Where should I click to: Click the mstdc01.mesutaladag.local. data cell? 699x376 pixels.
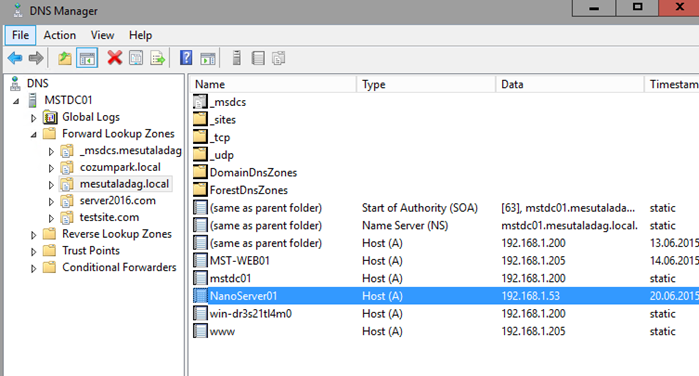pos(569,225)
